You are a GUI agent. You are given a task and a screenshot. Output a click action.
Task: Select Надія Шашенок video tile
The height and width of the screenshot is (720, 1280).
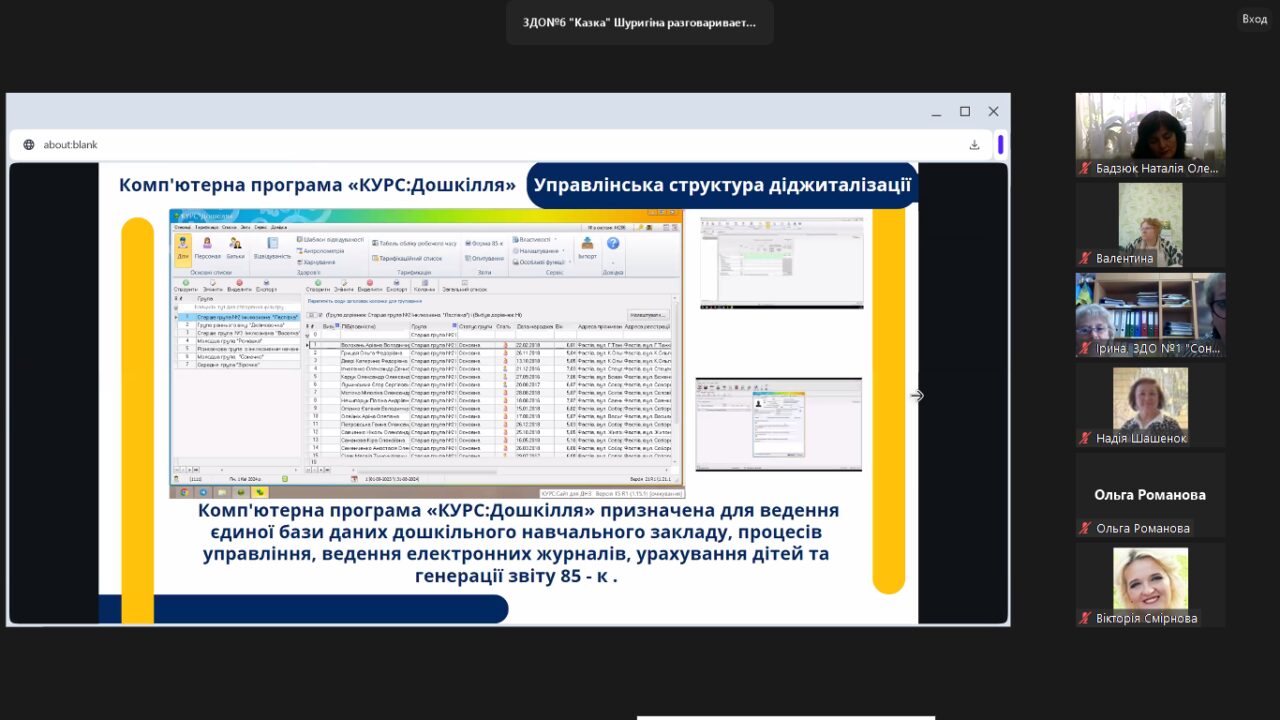pos(1150,405)
